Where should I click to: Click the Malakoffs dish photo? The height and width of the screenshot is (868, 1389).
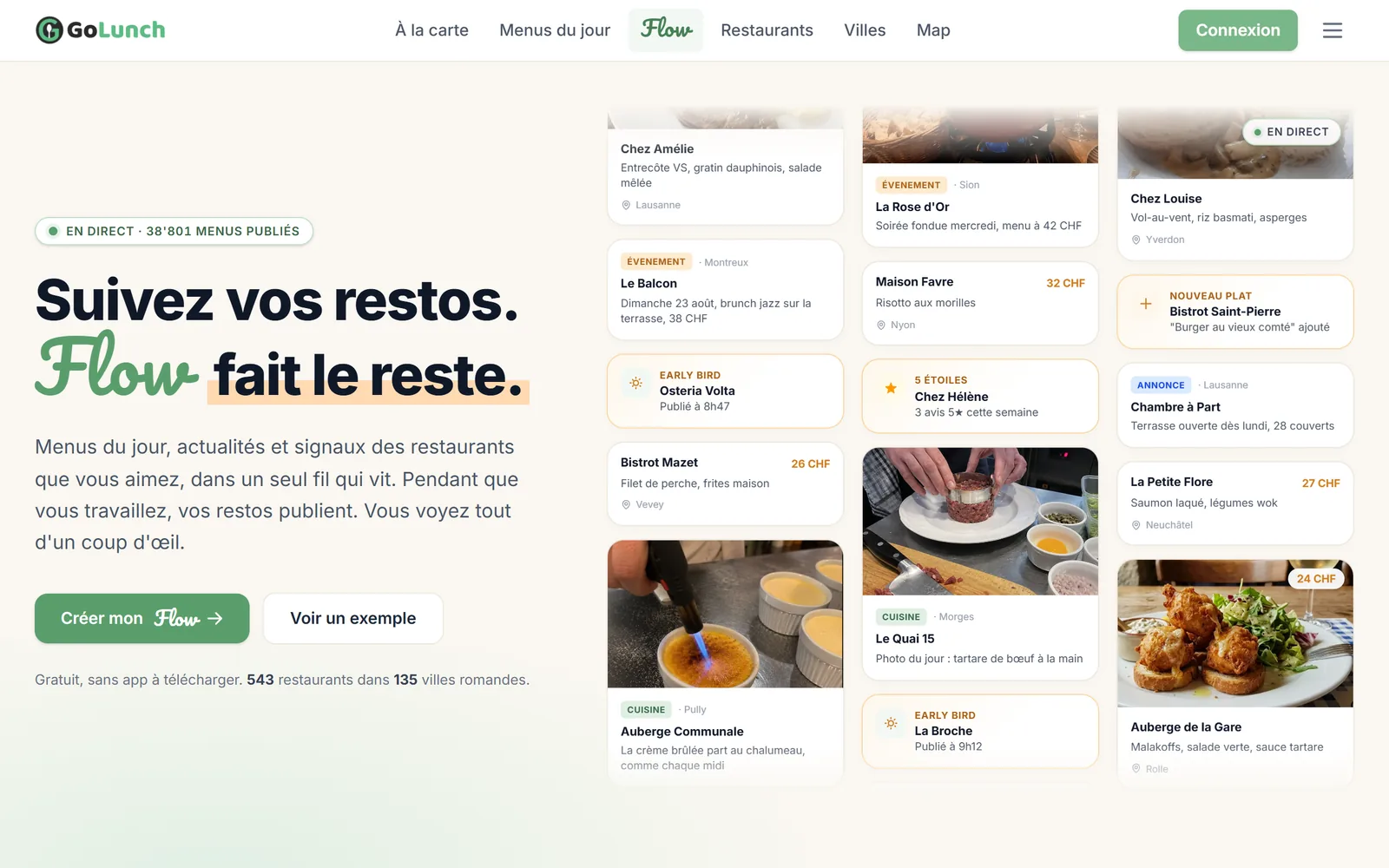1235,634
